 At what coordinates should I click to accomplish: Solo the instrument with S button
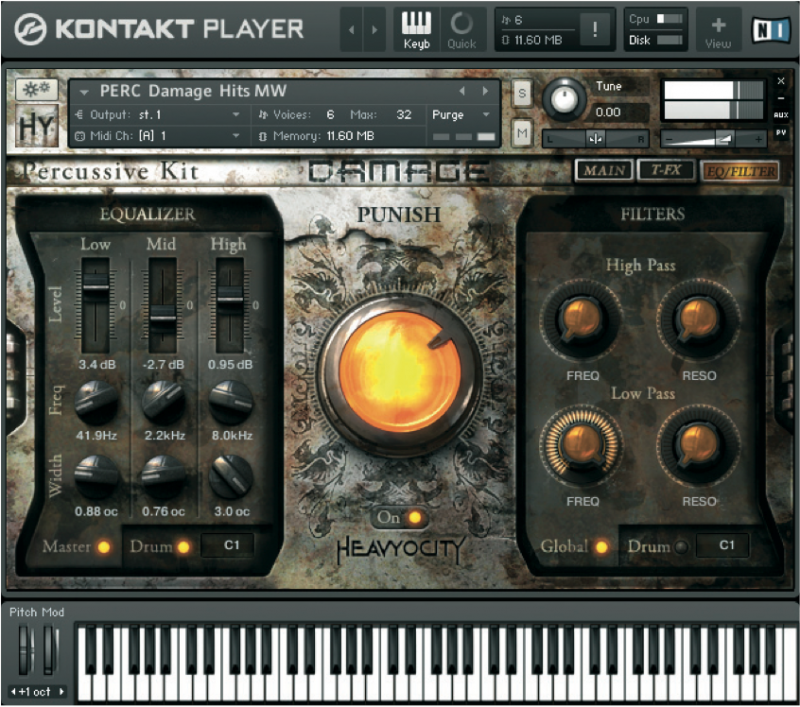pos(522,93)
